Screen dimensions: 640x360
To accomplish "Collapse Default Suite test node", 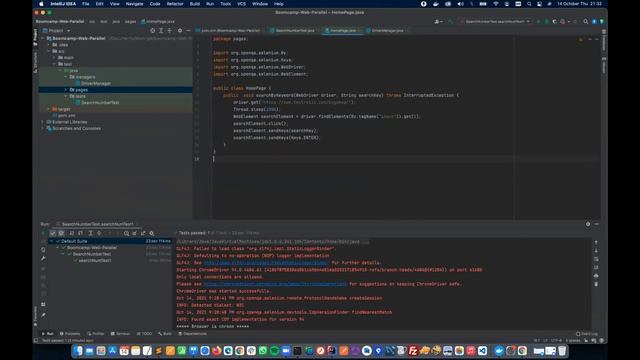I will pos(52,241).
